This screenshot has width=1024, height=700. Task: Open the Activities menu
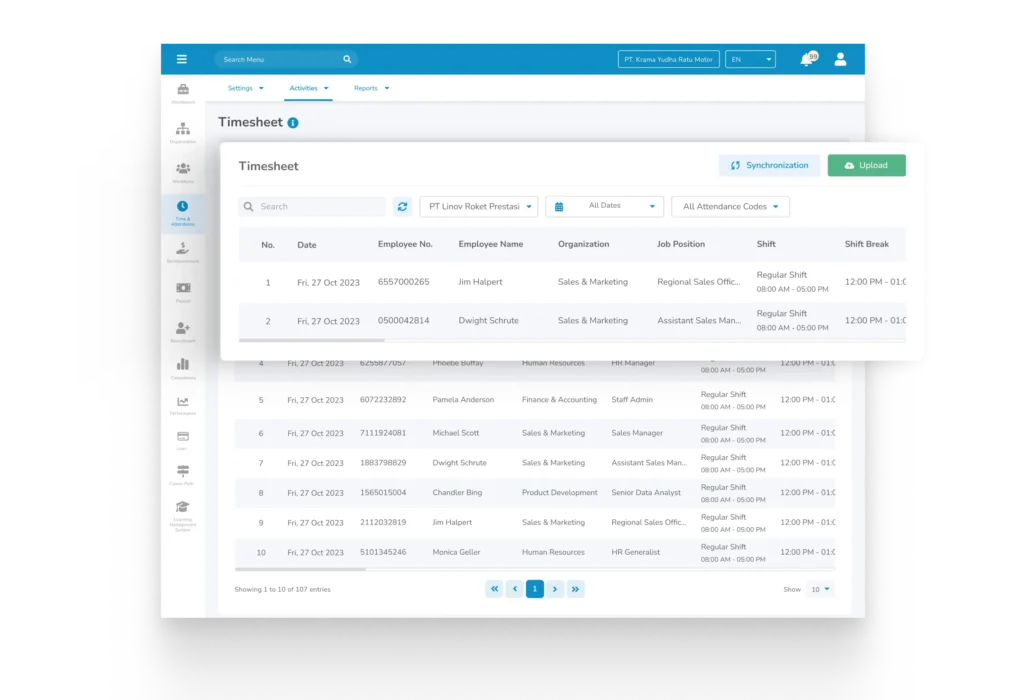coord(308,88)
